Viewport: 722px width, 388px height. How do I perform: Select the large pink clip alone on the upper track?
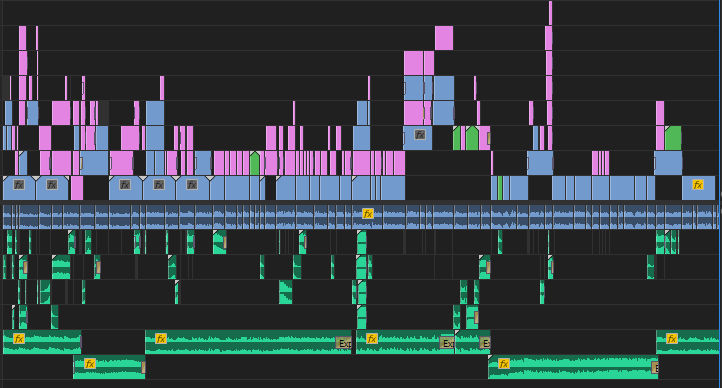[x=444, y=38]
